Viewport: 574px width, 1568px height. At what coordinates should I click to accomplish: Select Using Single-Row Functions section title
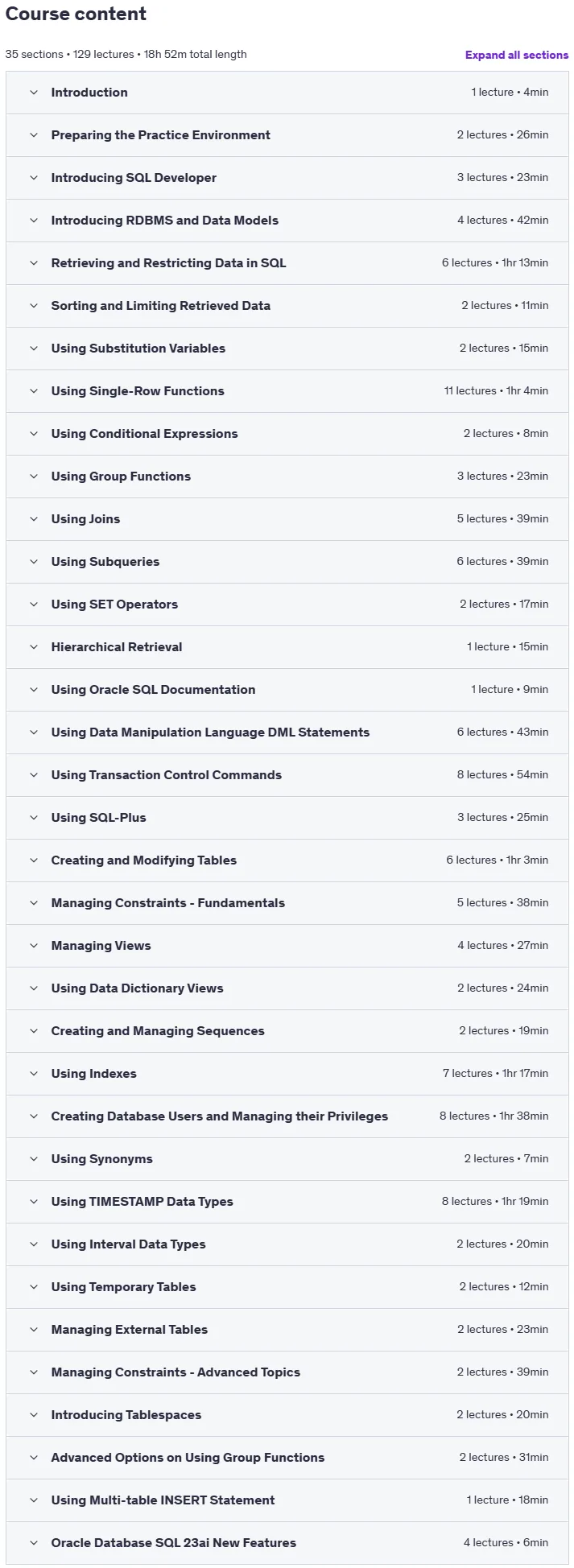[x=138, y=391]
